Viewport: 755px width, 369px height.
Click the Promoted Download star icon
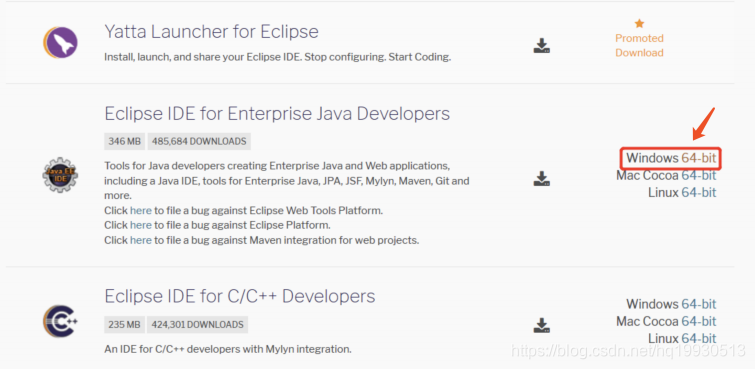639,23
